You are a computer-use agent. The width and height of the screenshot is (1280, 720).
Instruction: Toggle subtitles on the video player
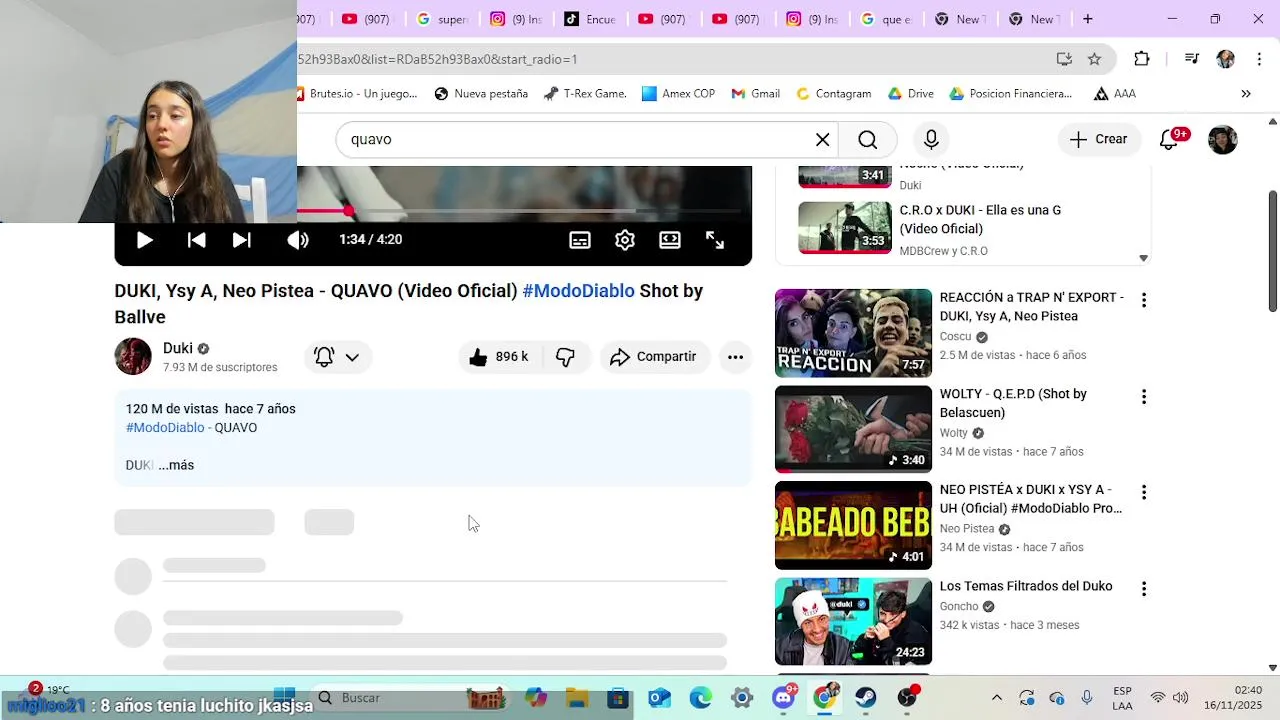click(580, 240)
